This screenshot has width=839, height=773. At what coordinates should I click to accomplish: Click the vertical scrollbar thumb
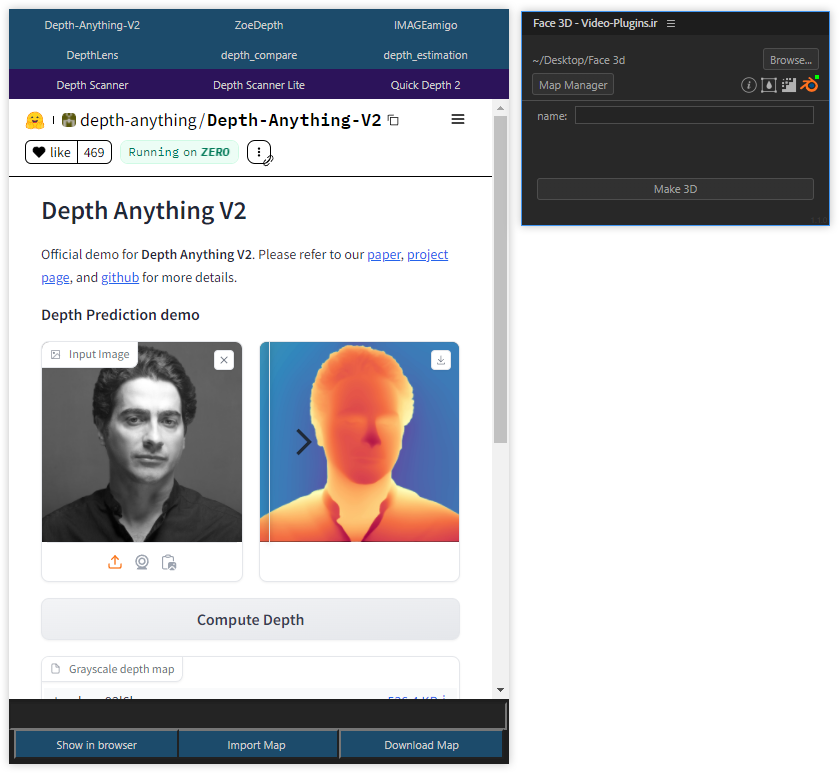pos(500,279)
